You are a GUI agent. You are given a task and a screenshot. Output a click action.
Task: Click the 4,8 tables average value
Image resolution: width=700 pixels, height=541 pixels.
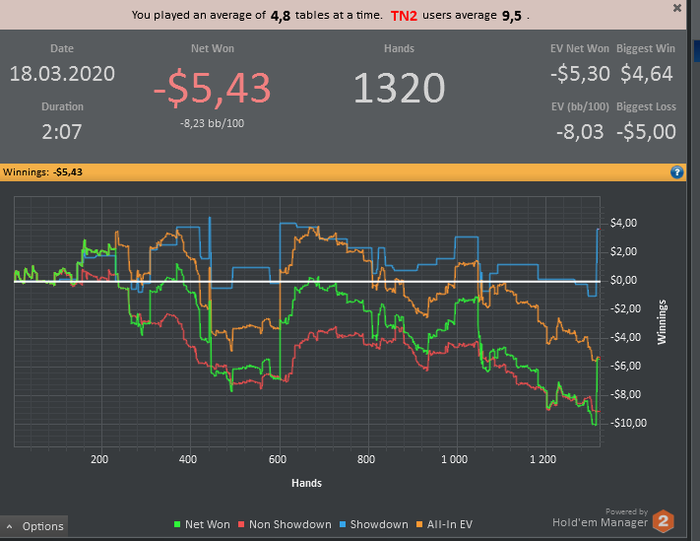click(x=280, y=16)
